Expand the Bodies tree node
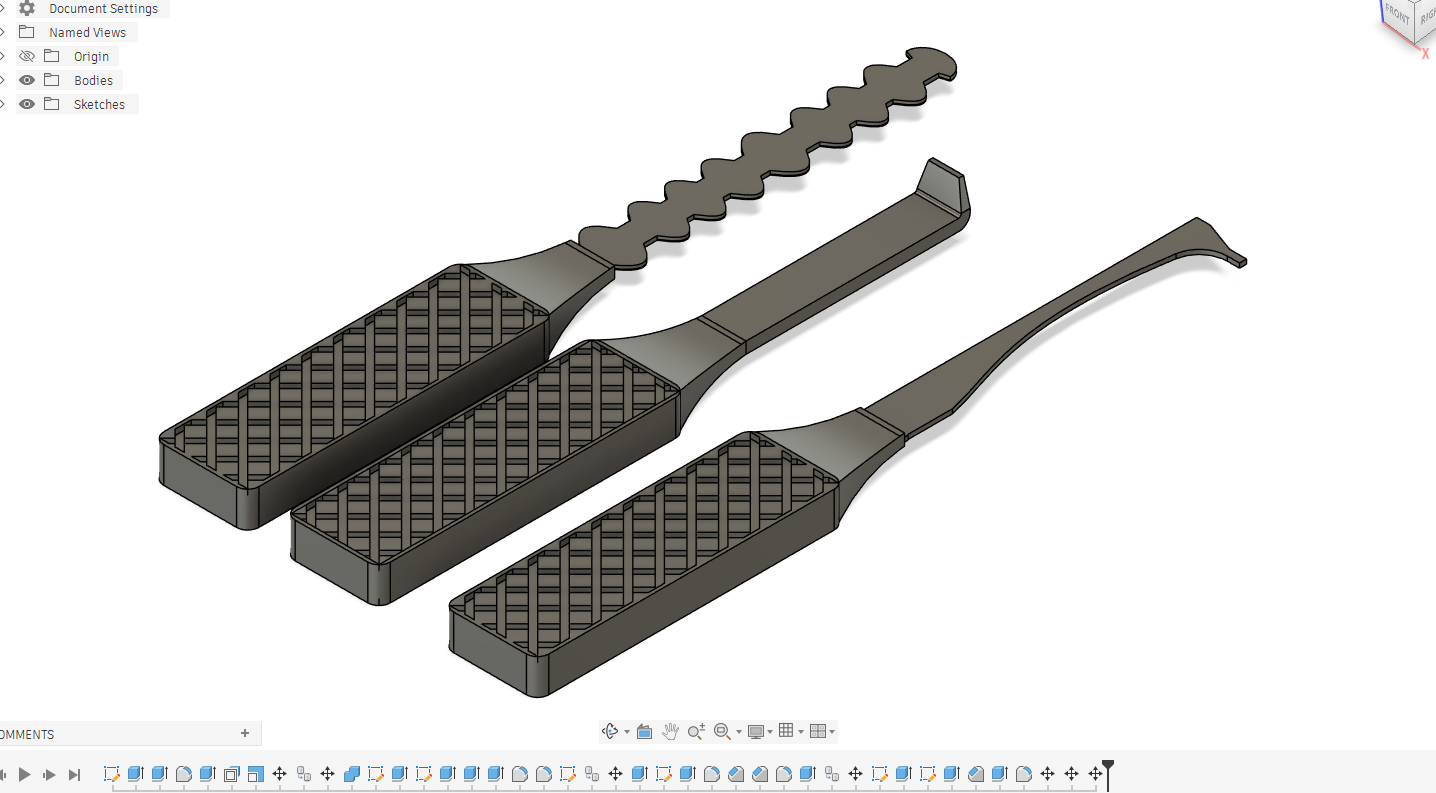 (3, 80)
